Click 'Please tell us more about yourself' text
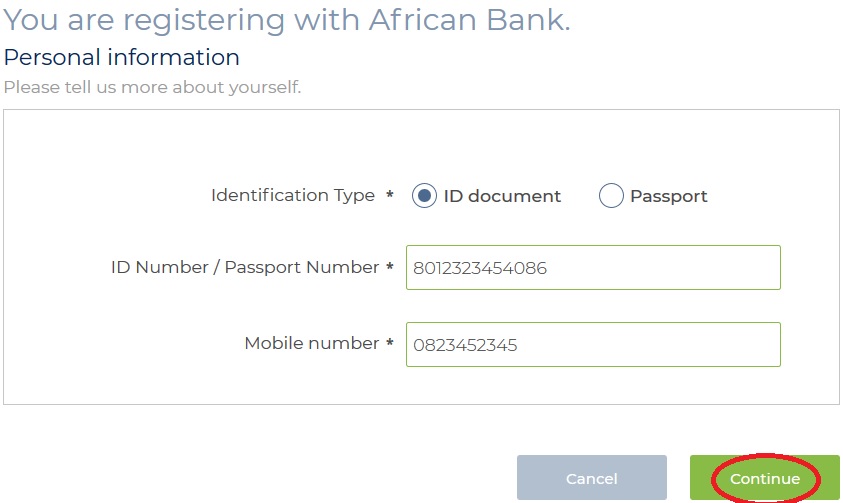This screenshot has height=503, width=843. [x=152, y=87]
